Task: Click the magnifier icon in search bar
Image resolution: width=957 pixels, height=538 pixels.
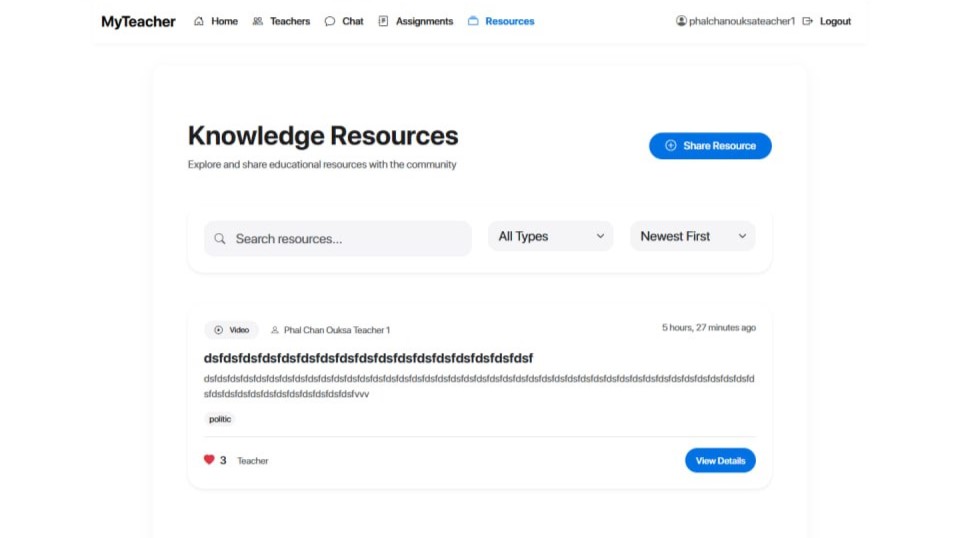Action: (220, 239)
